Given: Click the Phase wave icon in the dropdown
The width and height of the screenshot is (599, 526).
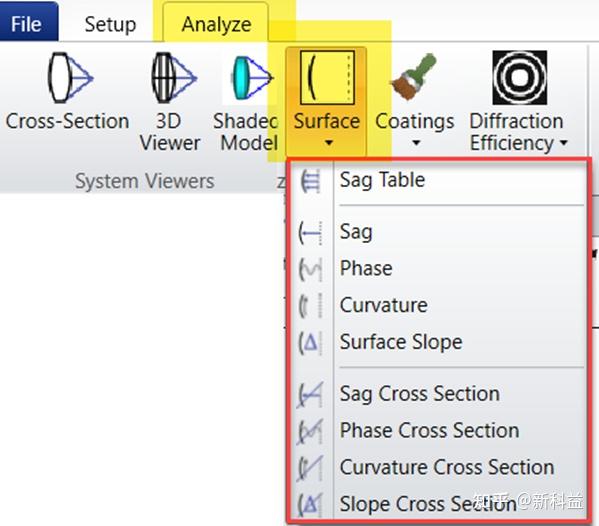Looking at the screenshot, I should click(x=311, y=269).
